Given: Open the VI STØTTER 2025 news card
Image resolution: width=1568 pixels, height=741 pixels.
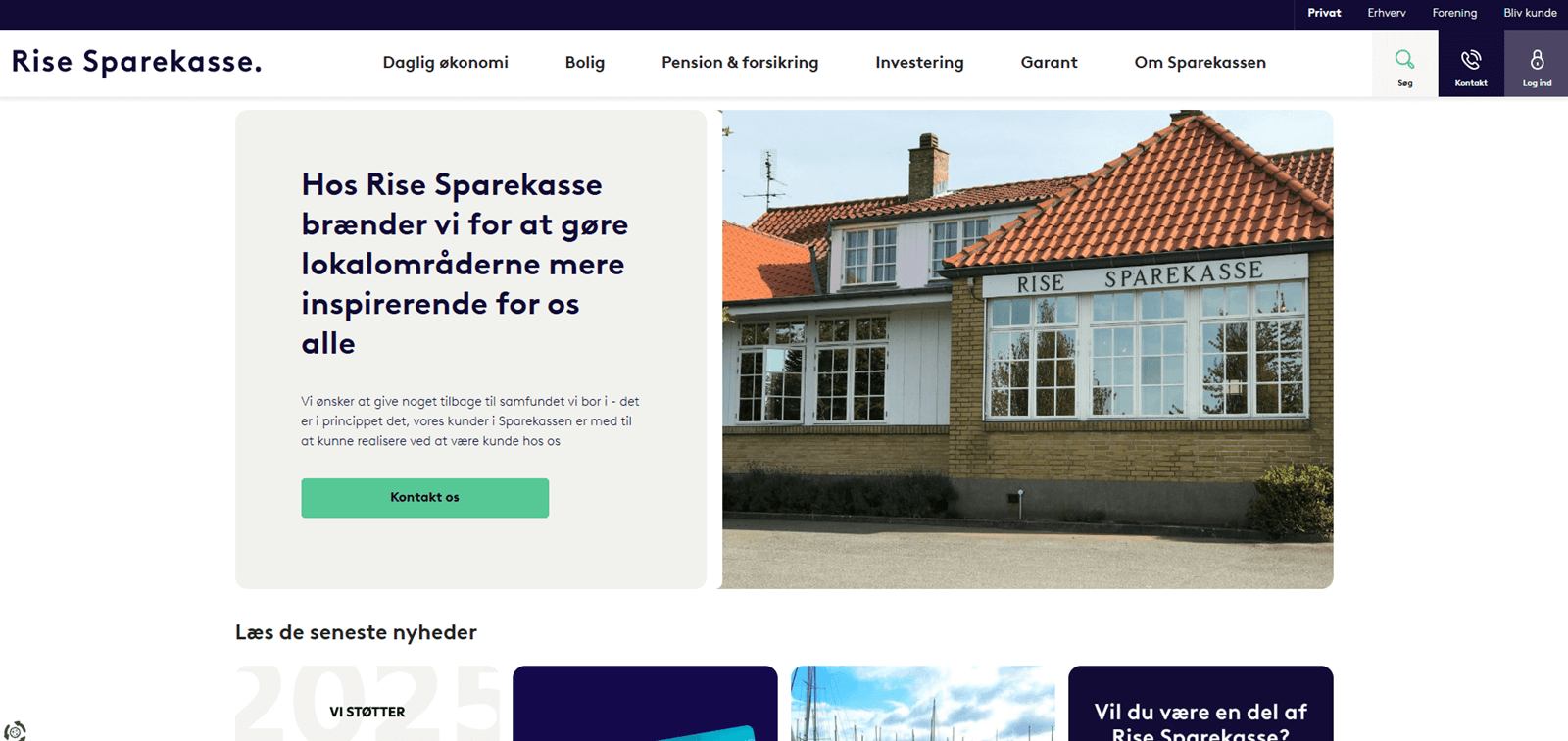Looking at the screenshot, I should [367, 704].
